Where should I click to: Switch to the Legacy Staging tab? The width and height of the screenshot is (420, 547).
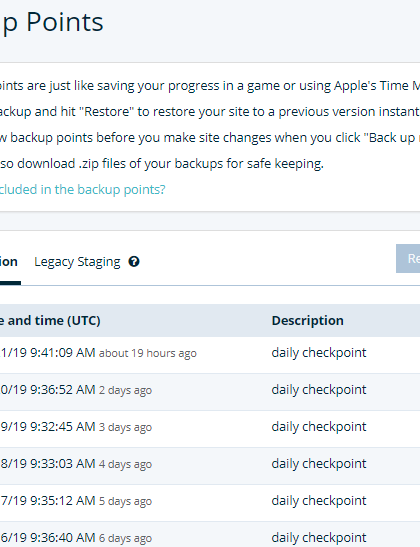tap(77, 262)
